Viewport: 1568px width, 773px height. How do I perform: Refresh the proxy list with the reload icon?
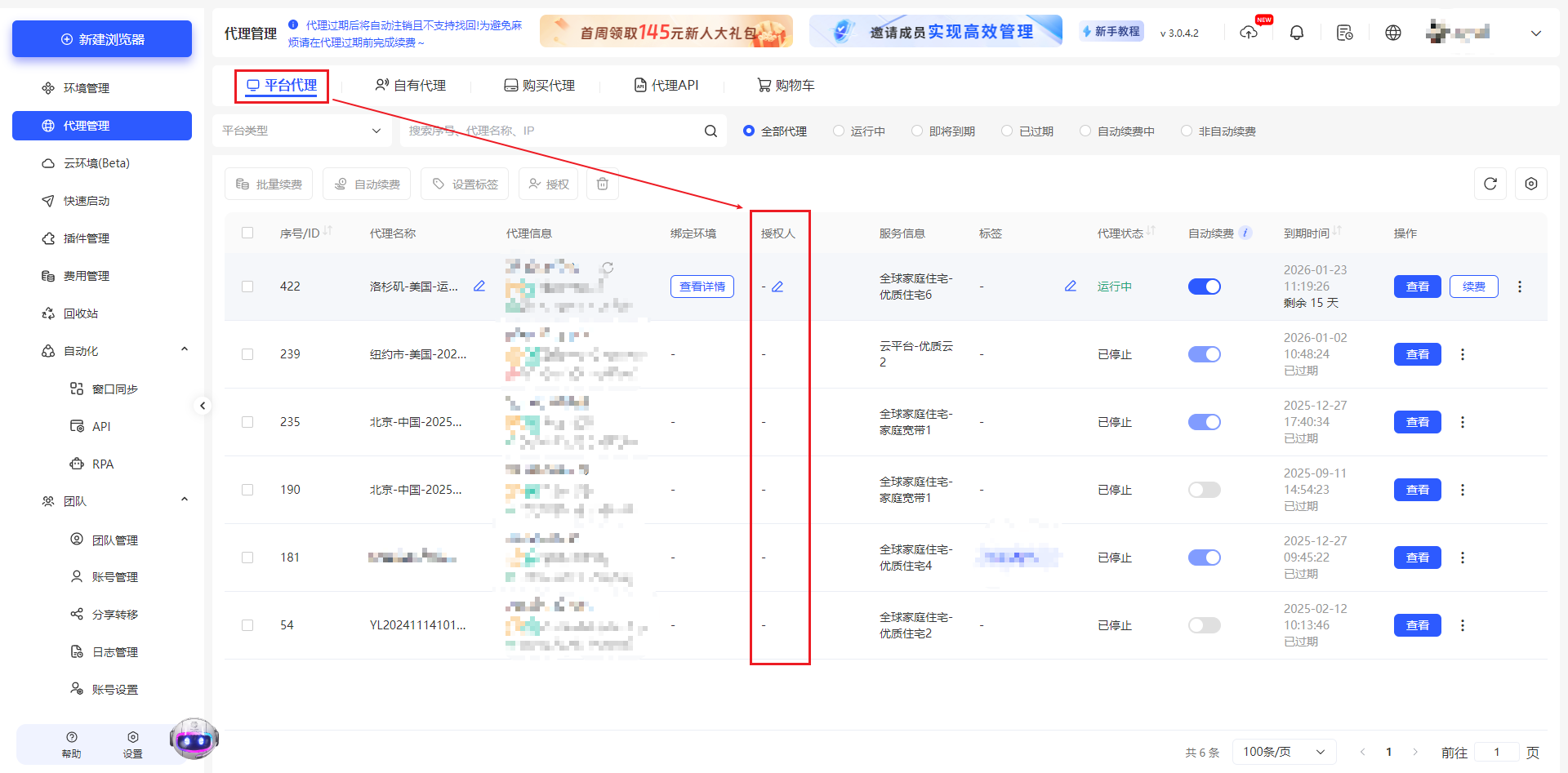pyautogui.click(x=1490, y=184)
